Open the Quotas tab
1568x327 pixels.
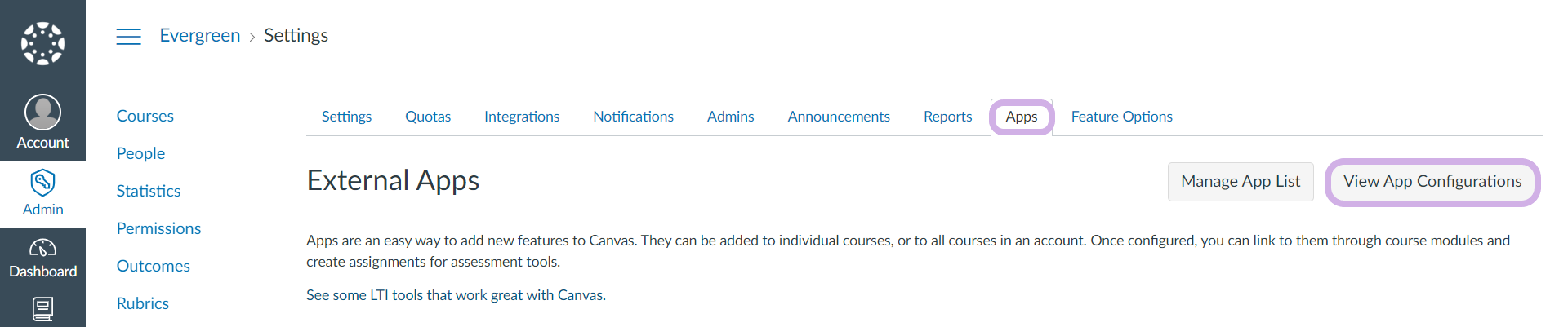(428, 117)
